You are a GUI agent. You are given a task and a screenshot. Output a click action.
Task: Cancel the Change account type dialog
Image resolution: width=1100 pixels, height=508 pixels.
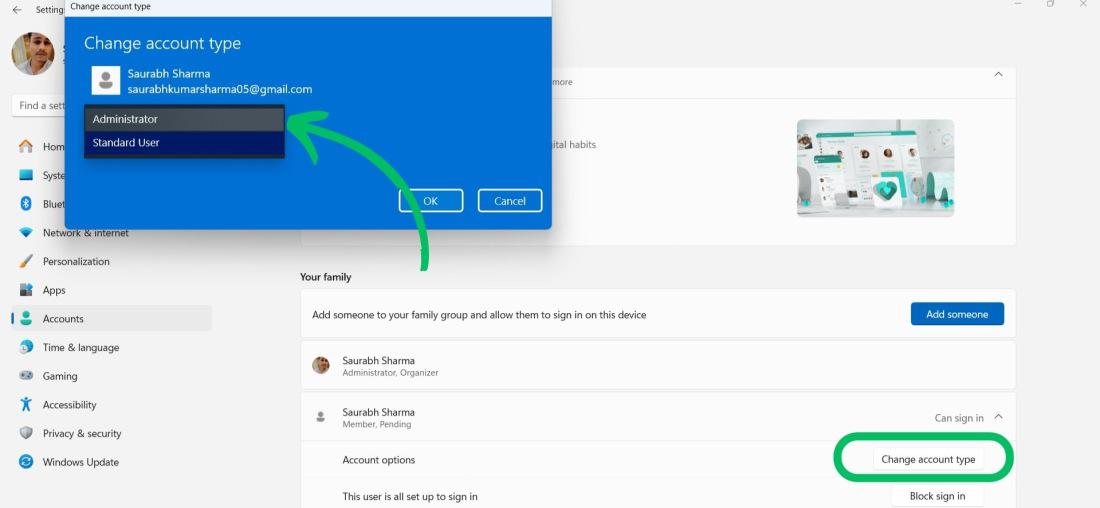[510, 201]
